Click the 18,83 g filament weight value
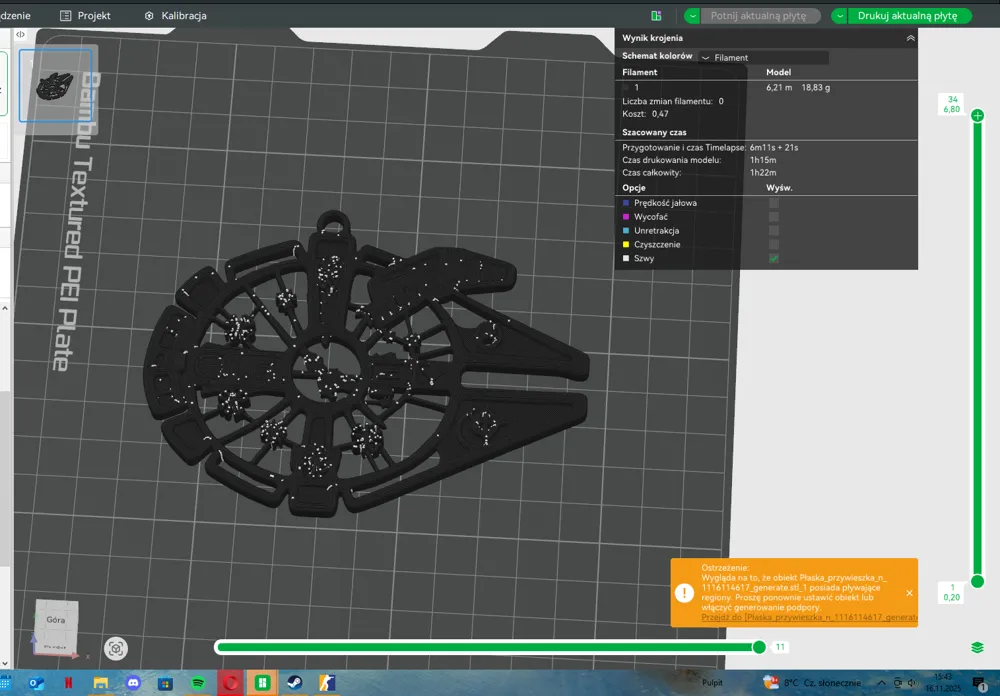 point(816,87)
